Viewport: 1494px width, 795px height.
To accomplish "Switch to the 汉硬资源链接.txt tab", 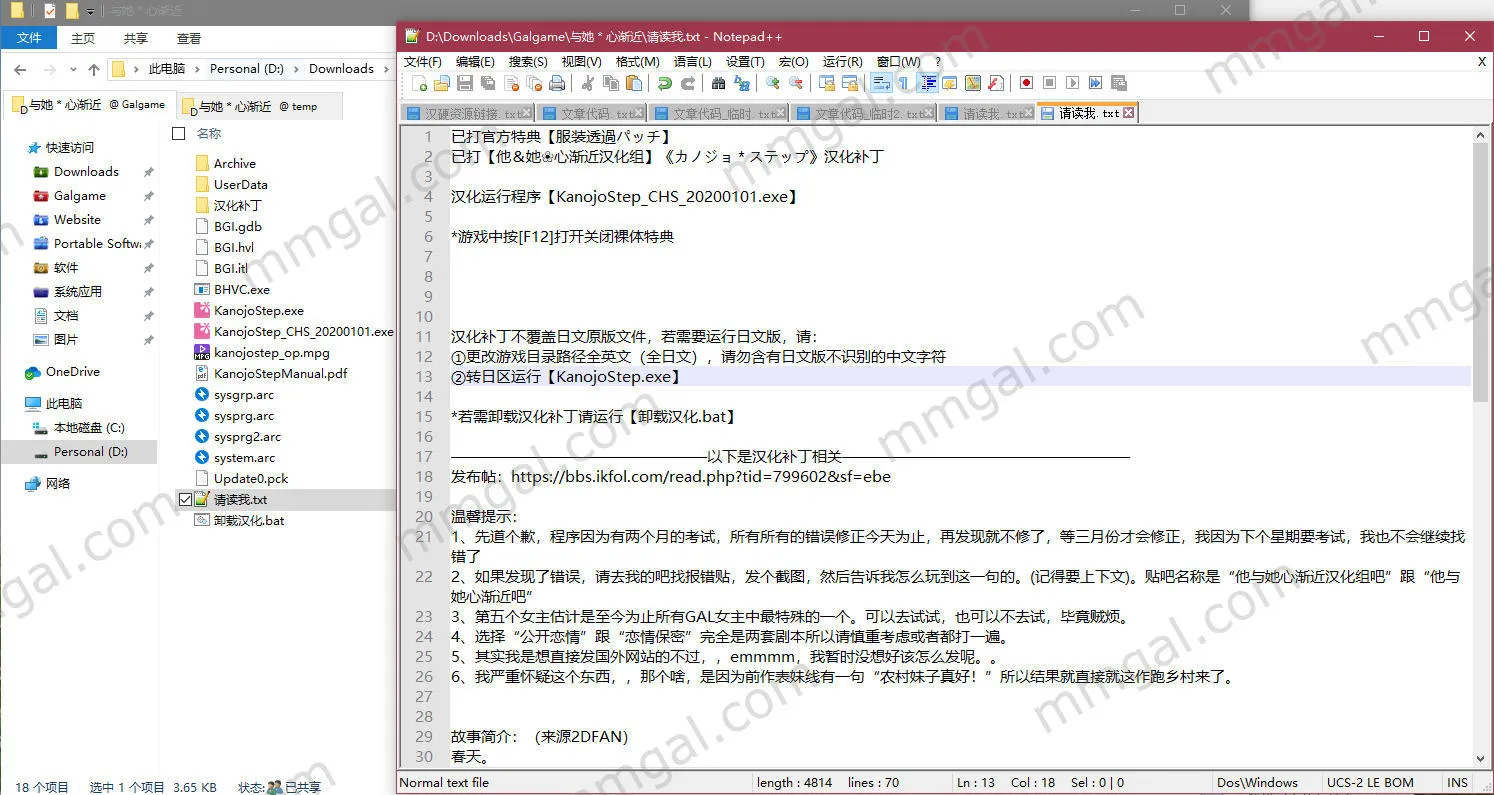I will click(x=466, y=113).
